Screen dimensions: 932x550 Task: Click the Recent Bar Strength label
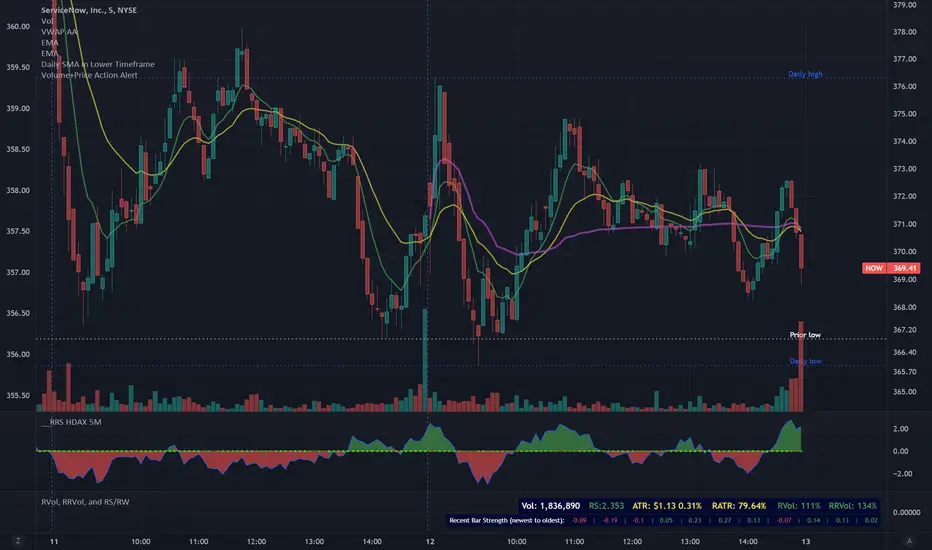506,520
